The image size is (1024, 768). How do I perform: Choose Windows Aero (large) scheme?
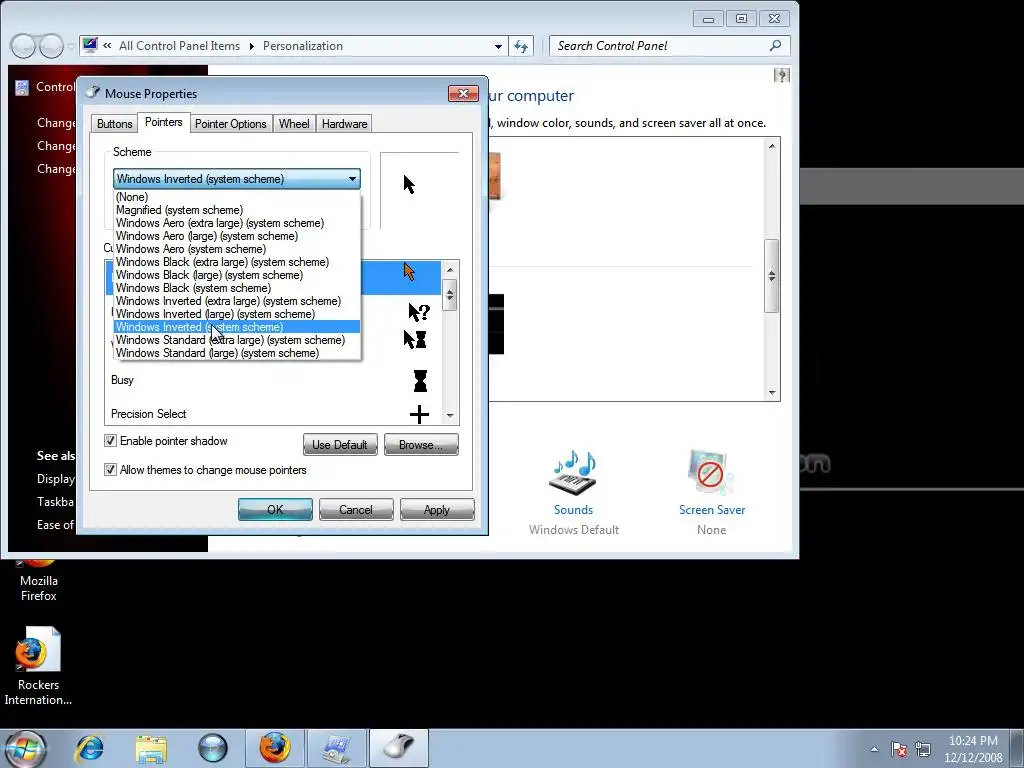click(237, 236)
